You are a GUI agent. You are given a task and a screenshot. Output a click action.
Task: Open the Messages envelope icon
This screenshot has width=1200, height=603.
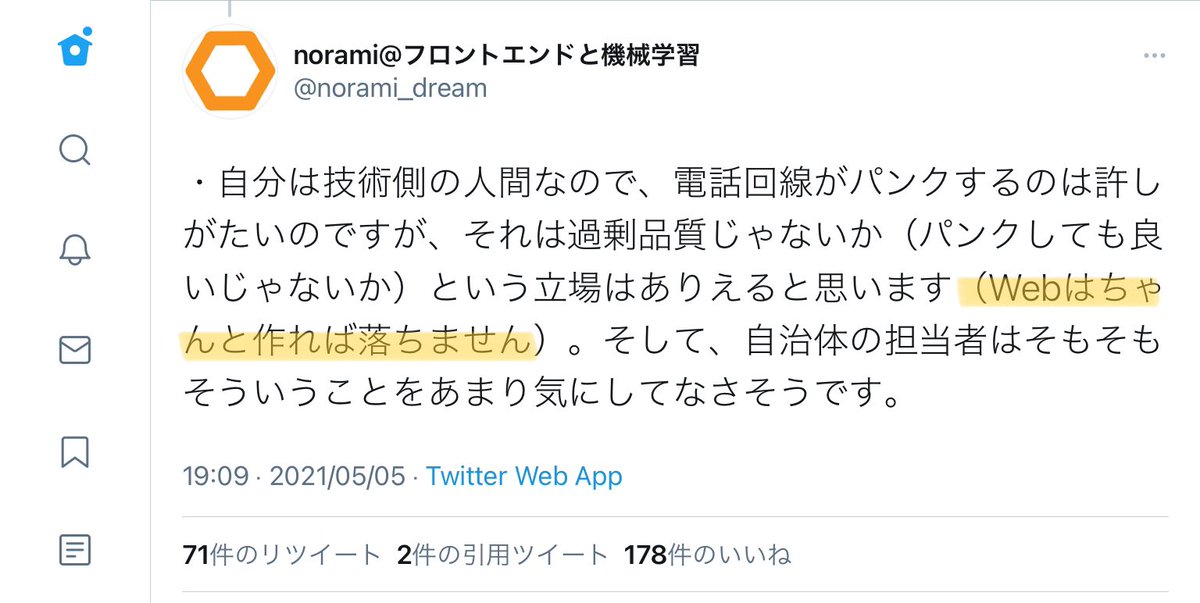[75, 350]
